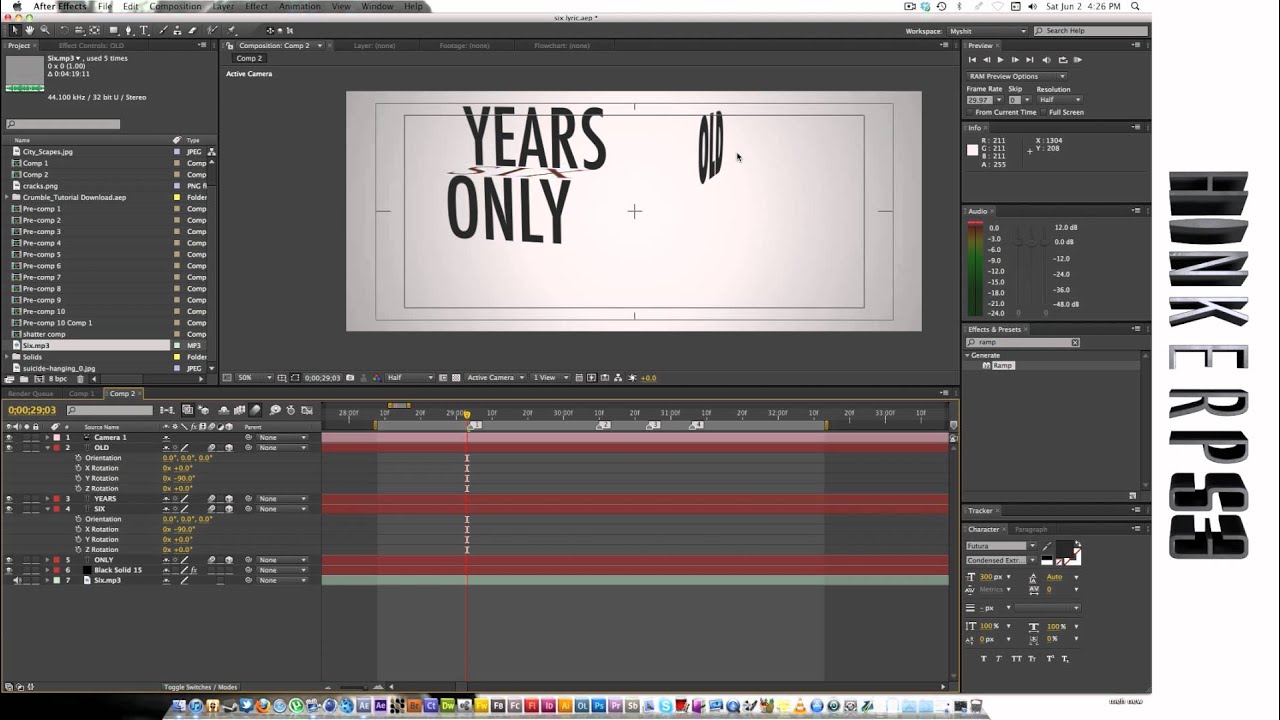Expand the YEARS layer twirl arrow
1280x720 pixels.
tap(47, 498)
